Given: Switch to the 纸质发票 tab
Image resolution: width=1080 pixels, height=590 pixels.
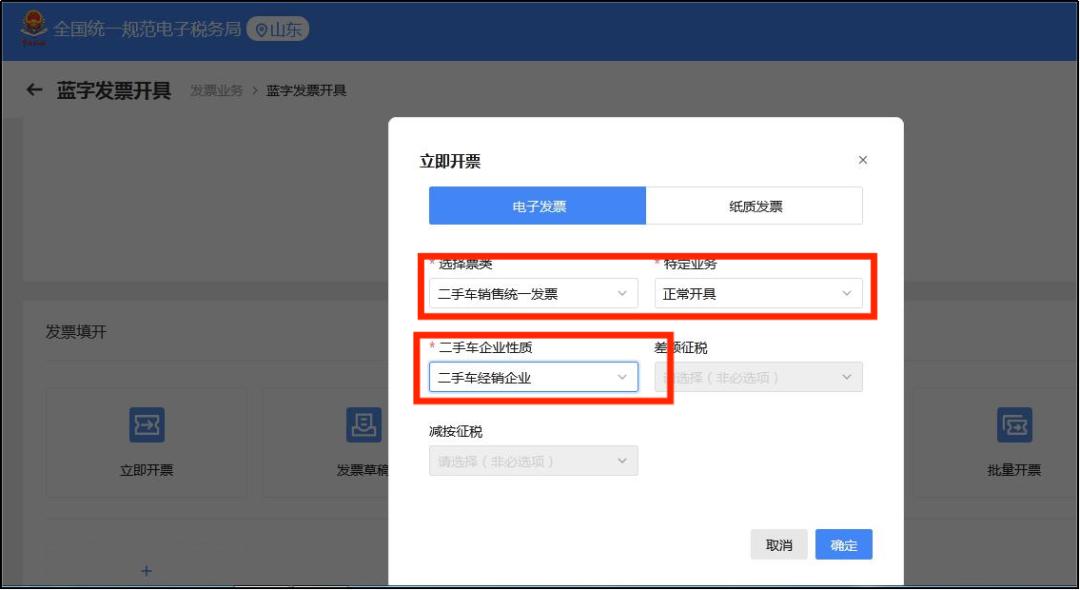Looking at the screenshot, I should [754, 206].
